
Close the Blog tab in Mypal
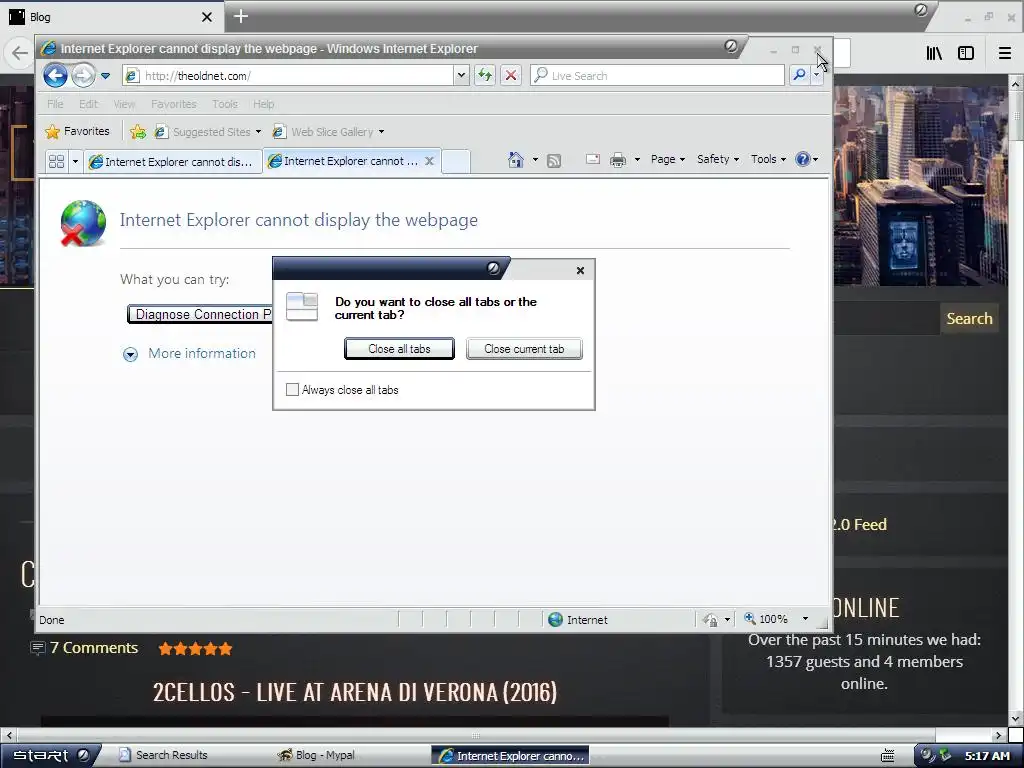pyautogui.click(x=206, y=17)
